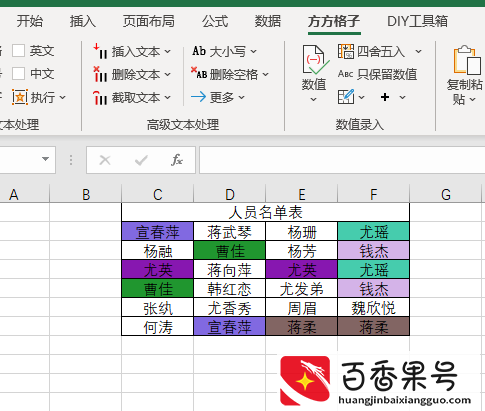Click the formula bar cancel X icon
485x411 pixels.
(x=105, y=160)
